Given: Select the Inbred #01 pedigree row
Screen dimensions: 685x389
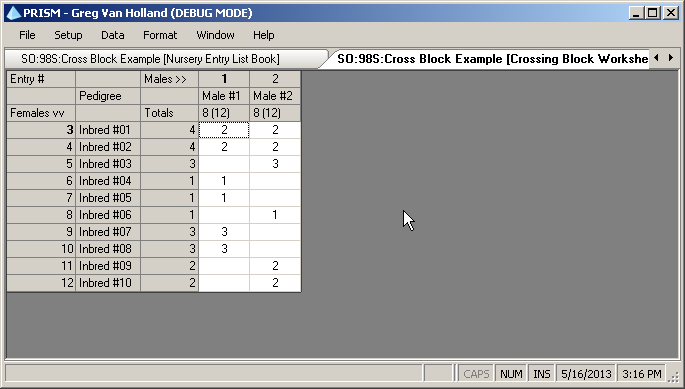Looking at the screenshot, I should click(x=108, y=130).
